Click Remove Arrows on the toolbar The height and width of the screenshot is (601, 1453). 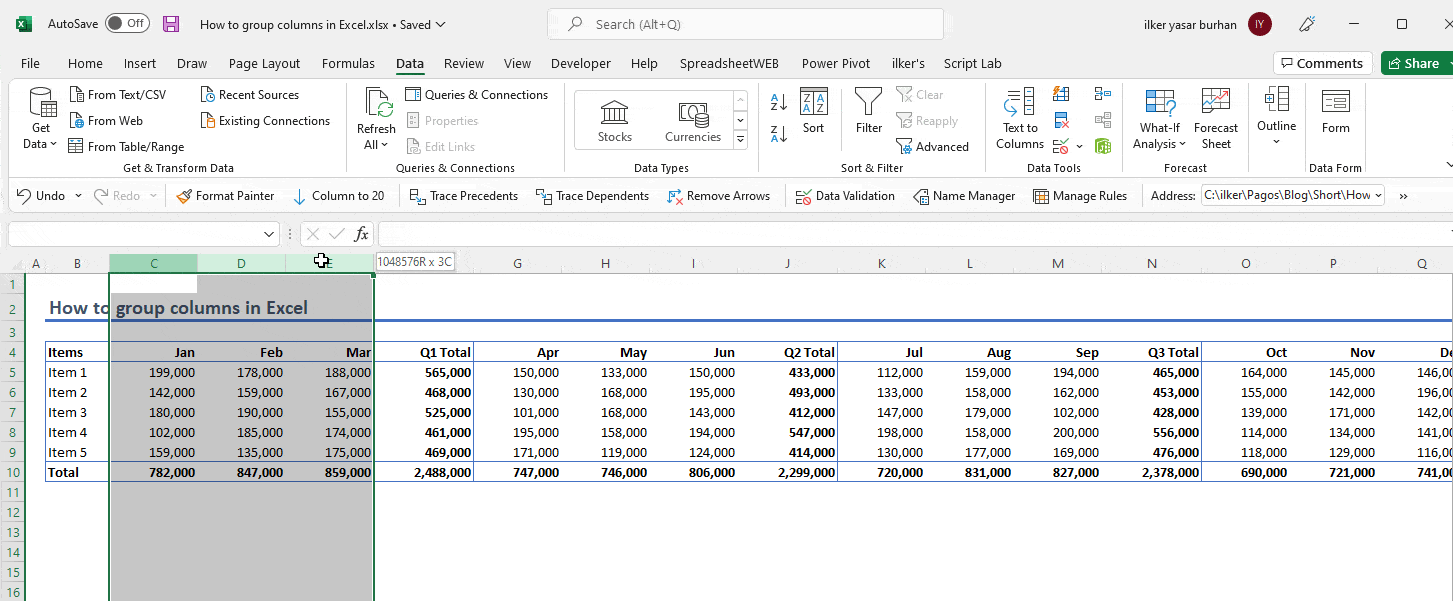pyautogui.click(x=719, y=195)
